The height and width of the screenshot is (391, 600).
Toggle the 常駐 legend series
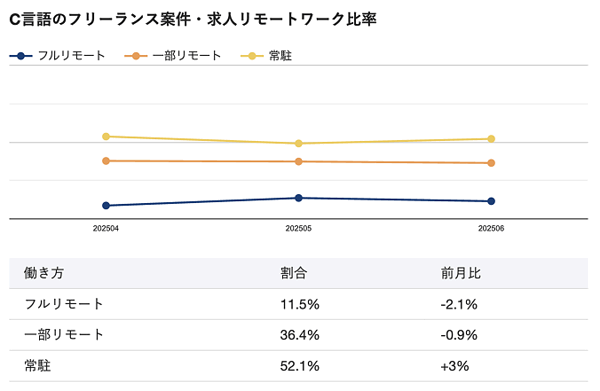pos(266,55)
